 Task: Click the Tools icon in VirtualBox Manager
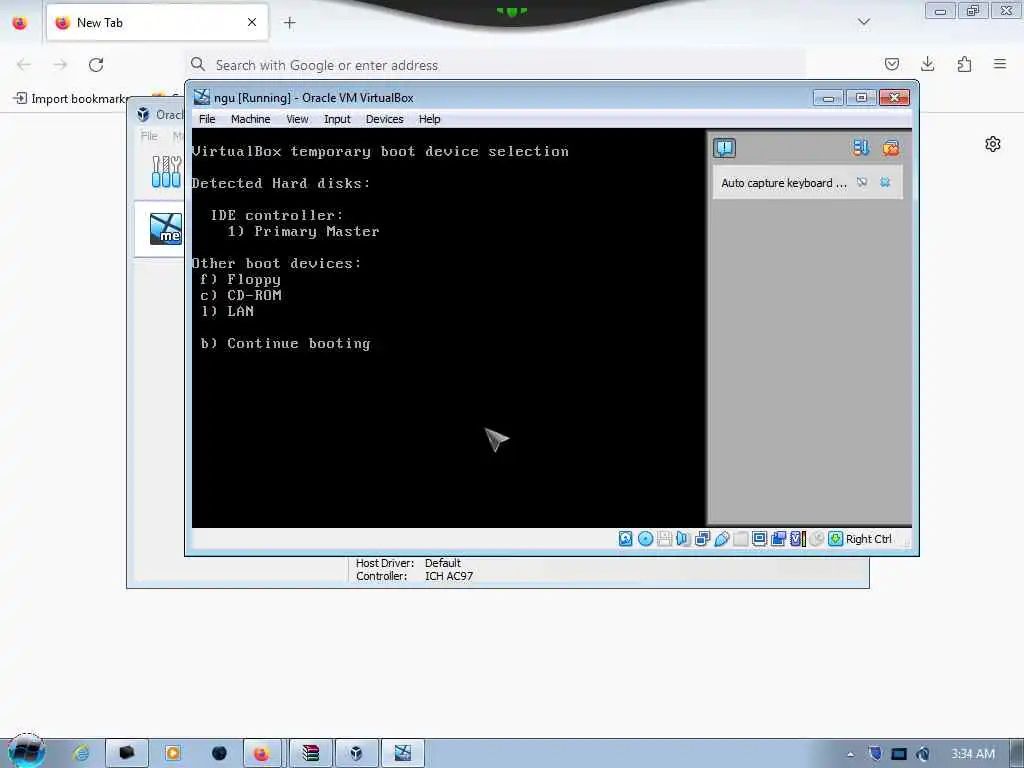166,172
